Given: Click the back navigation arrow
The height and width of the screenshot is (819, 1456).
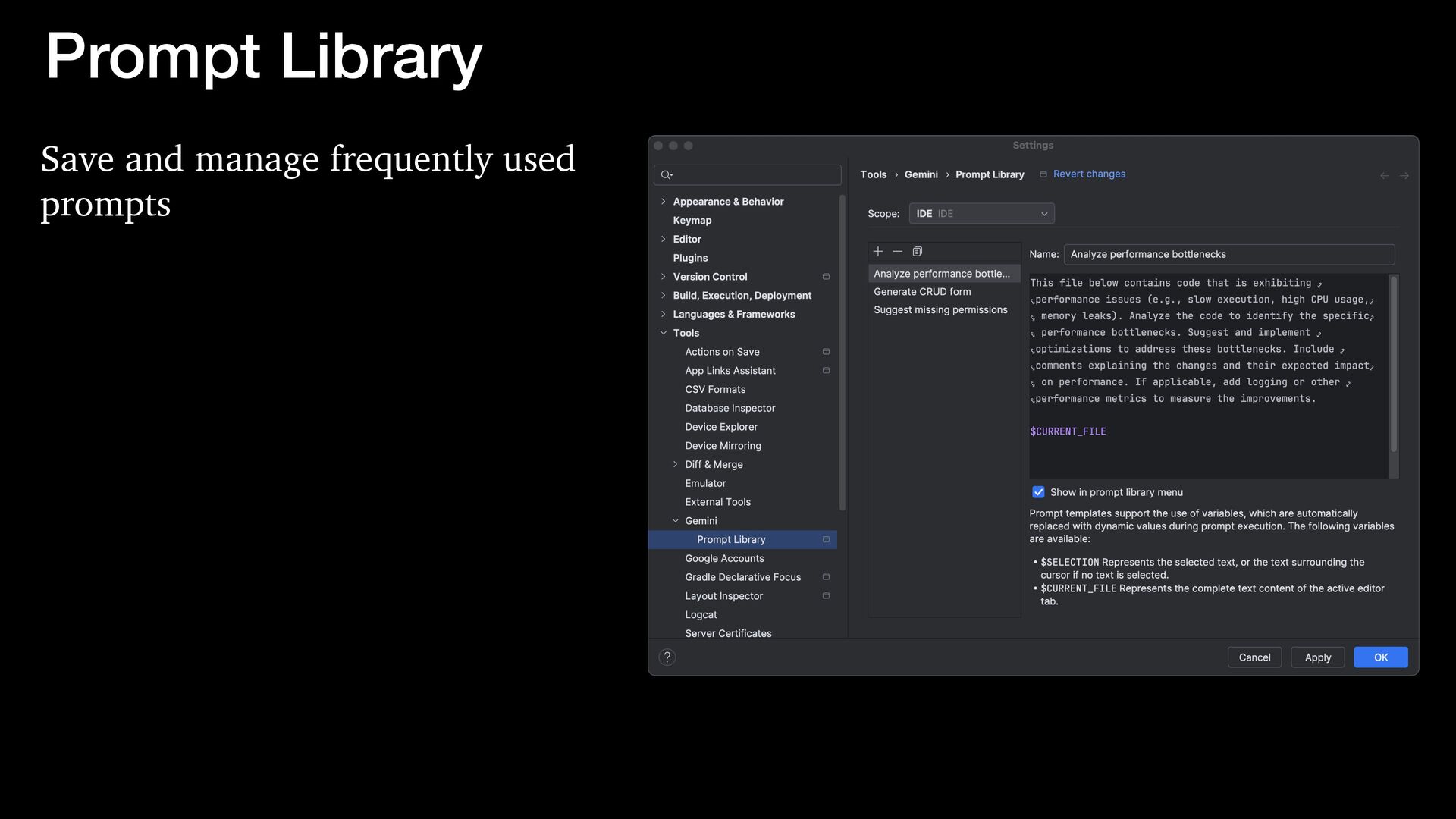Looking at the screenshot, I should (x=1385, y=175).
